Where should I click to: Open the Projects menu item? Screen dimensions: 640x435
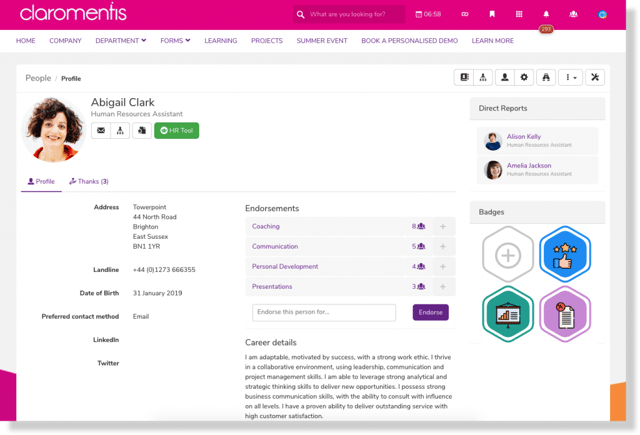[267, 41]
